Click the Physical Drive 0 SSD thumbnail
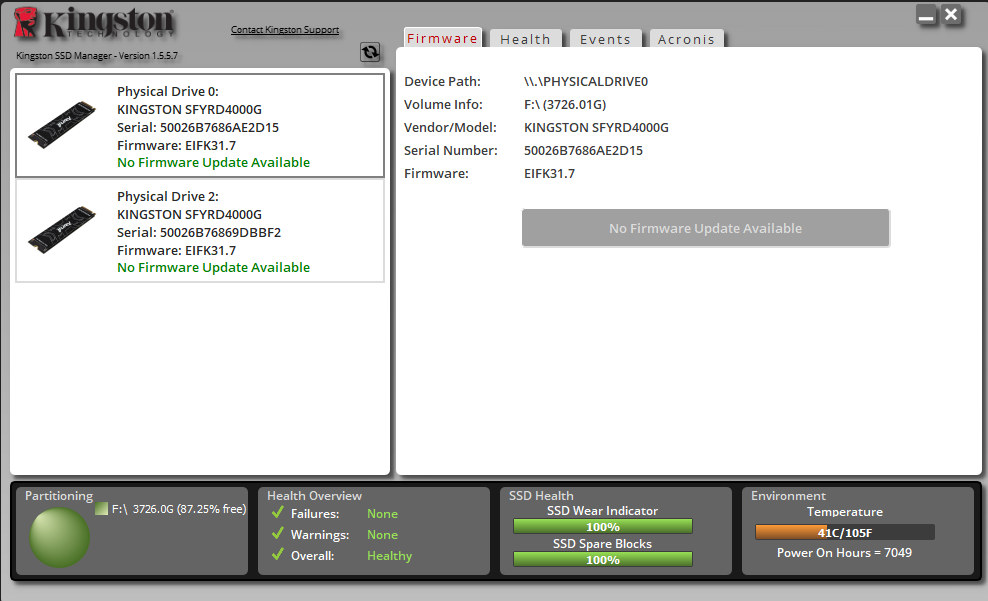 tap(61, 125)
